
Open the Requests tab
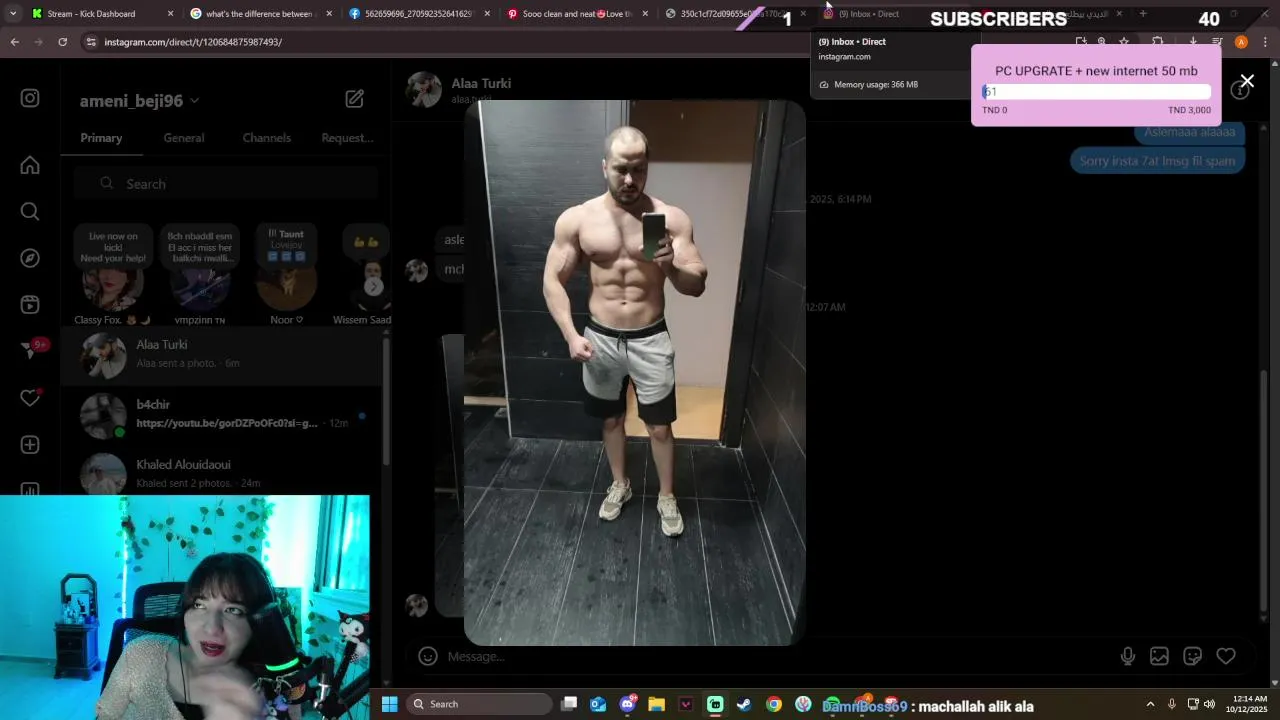tap(347, 138)
